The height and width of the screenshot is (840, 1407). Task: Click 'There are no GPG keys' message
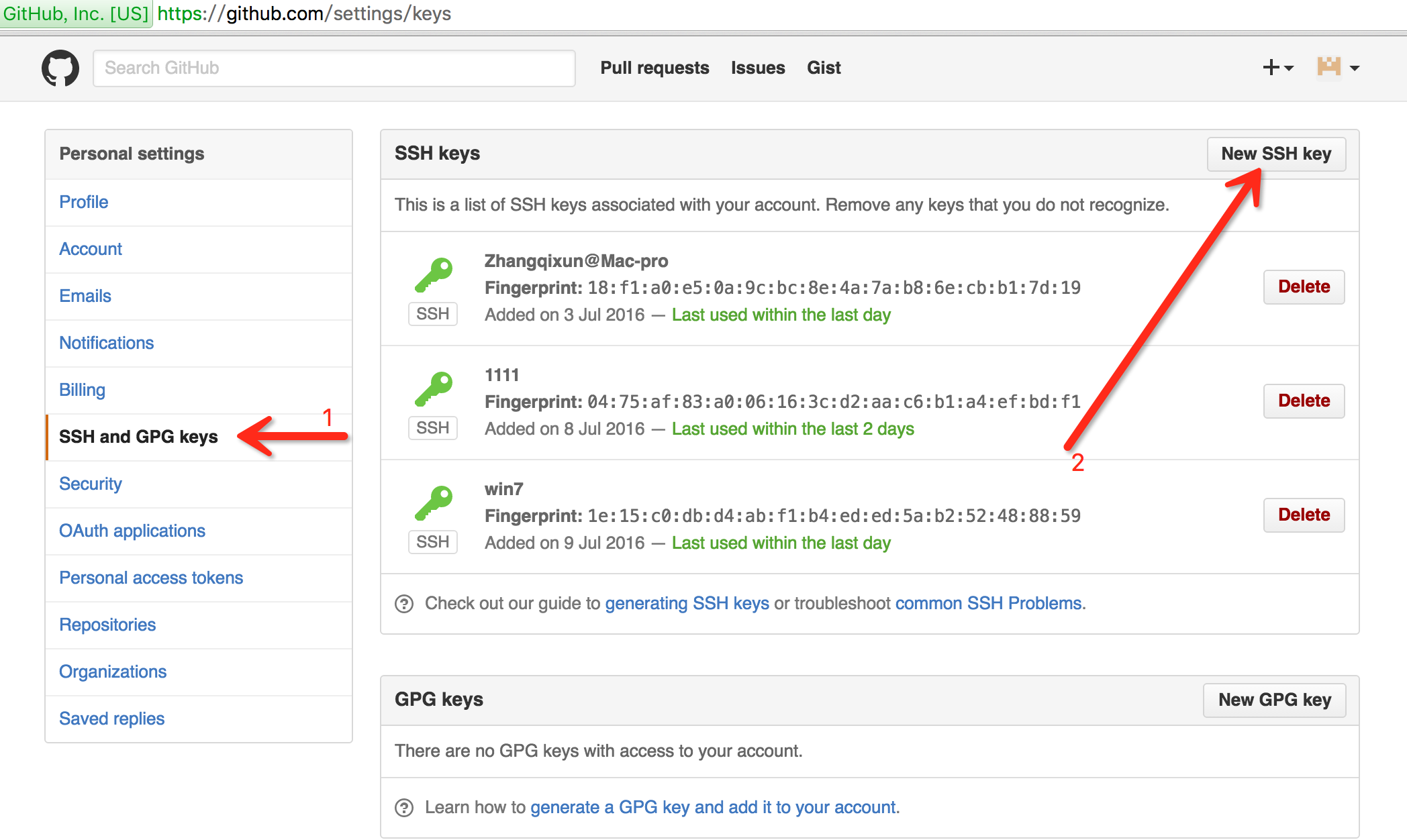(599, 751)
